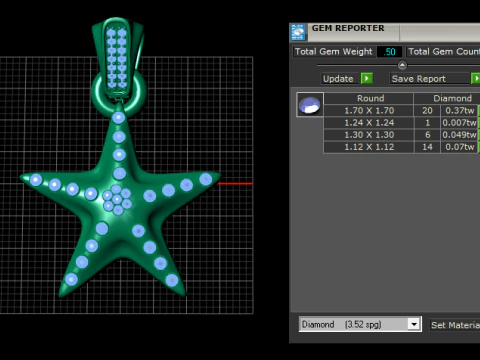
Task: Click the Diamond column header
Action: point(447,98)
